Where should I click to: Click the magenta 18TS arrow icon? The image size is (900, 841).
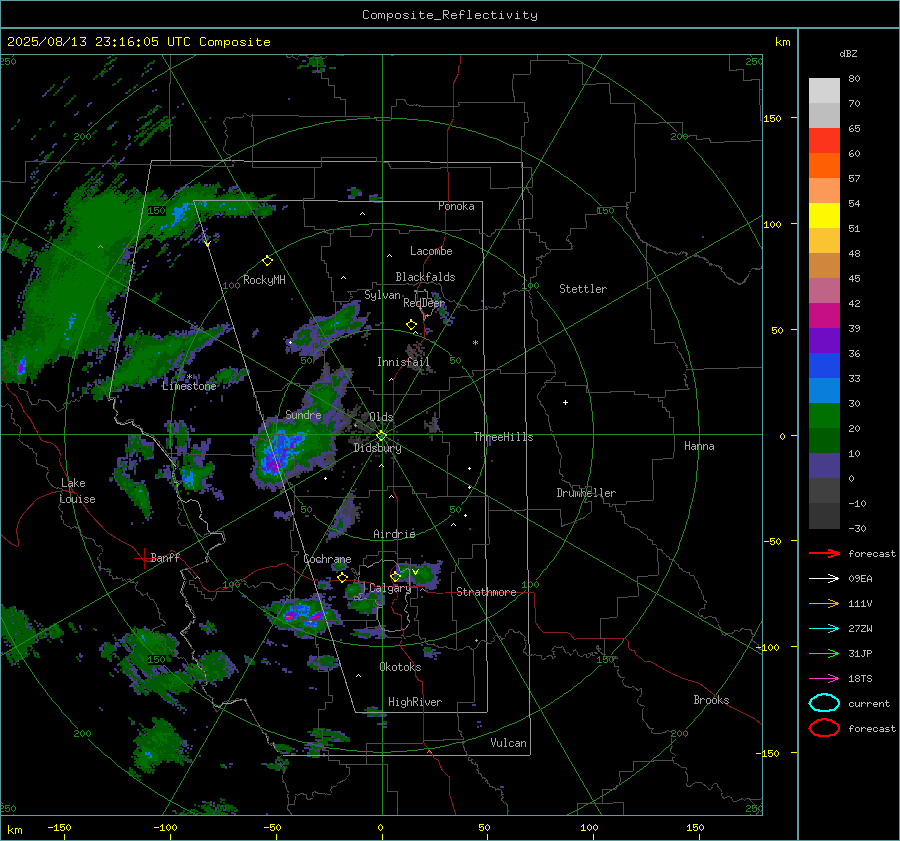(824, 679)
